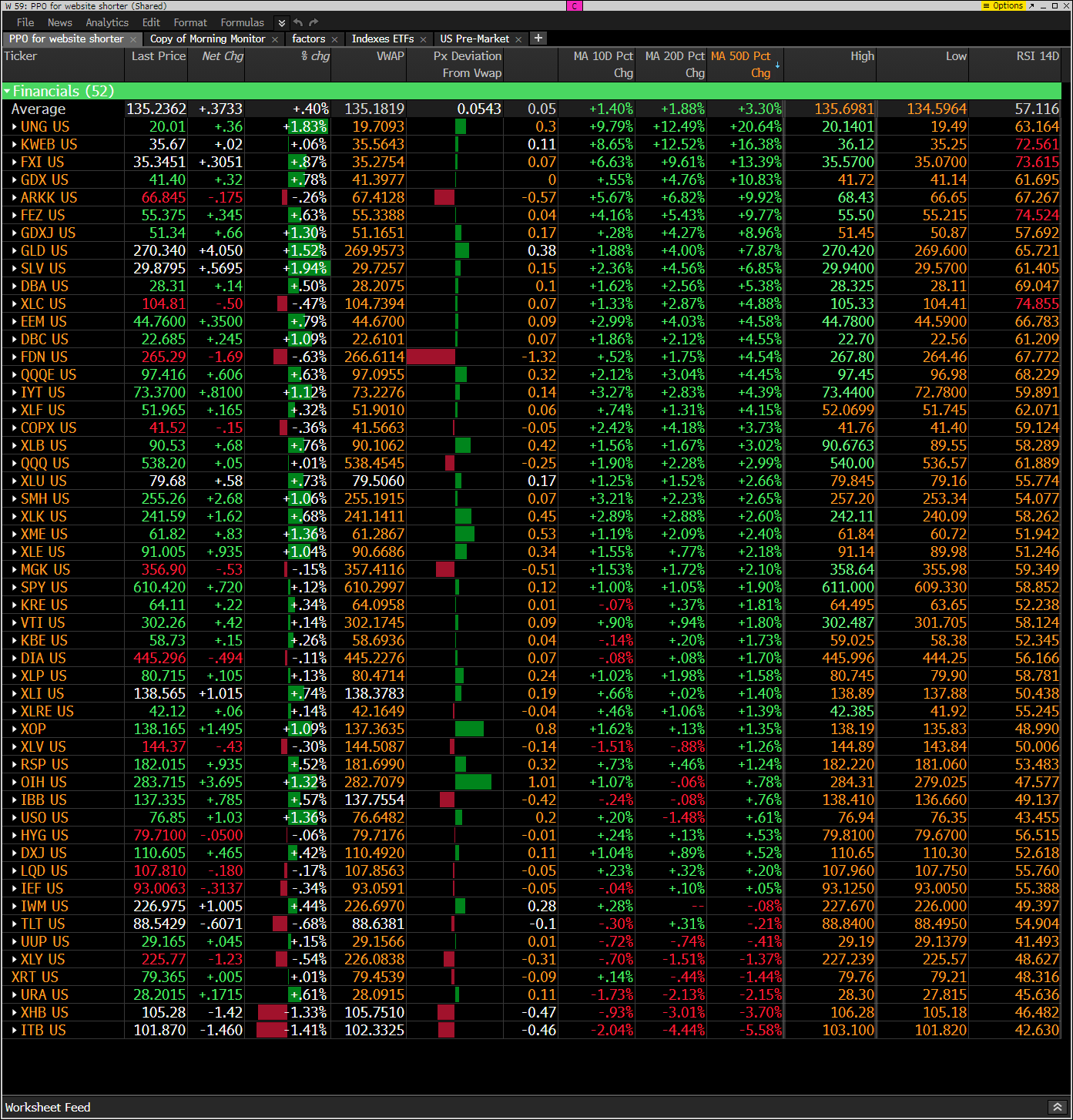This screenshot has height=1120, width=1073.
Task: Click FXI US MA 50D value +13.39%
Action: click(x=756, y=162)
